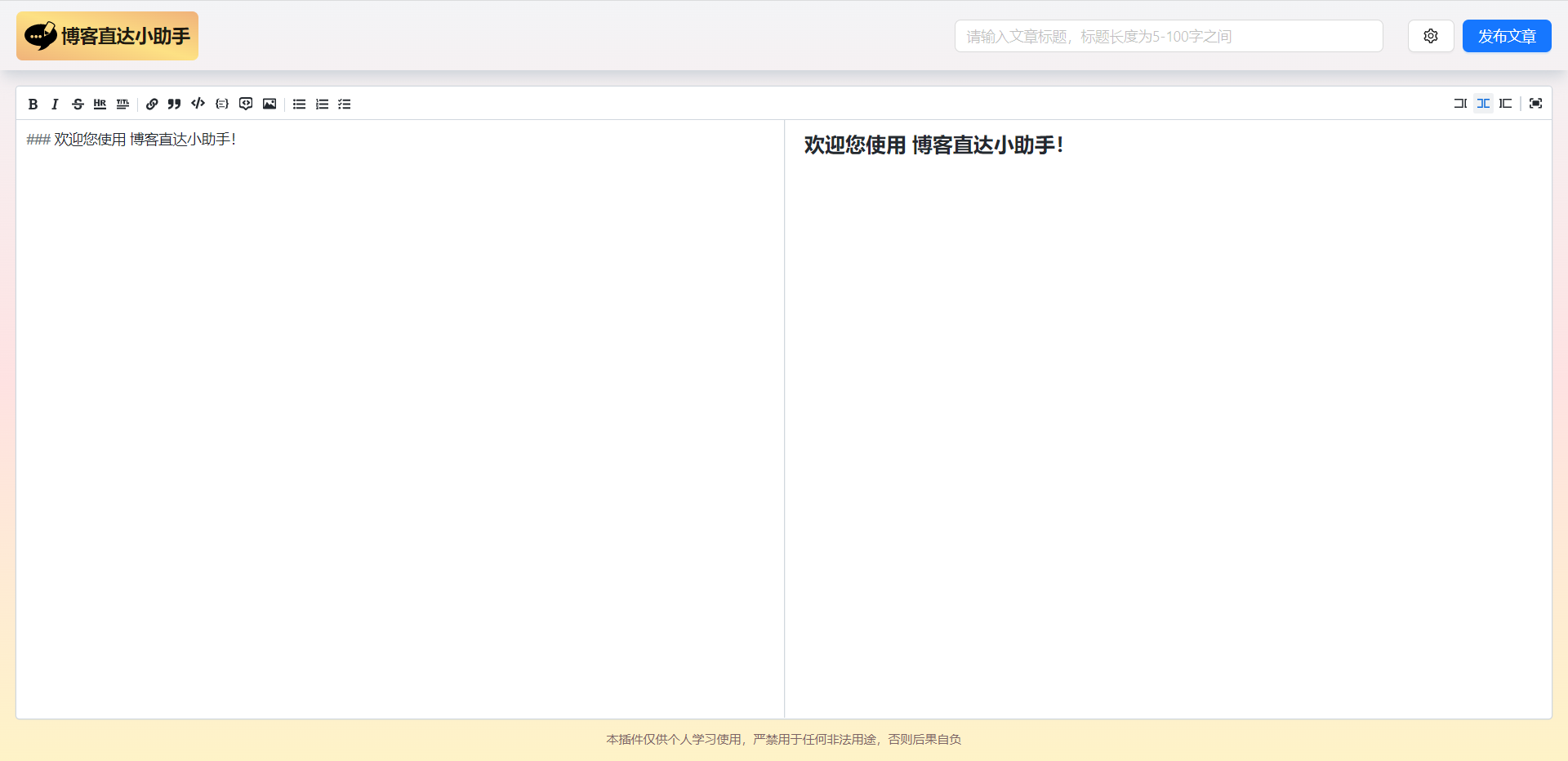Toggle bold formatting in the editor toolbar
The image size is (1568, 761).
pyautogui.click(x=33, y=104)
